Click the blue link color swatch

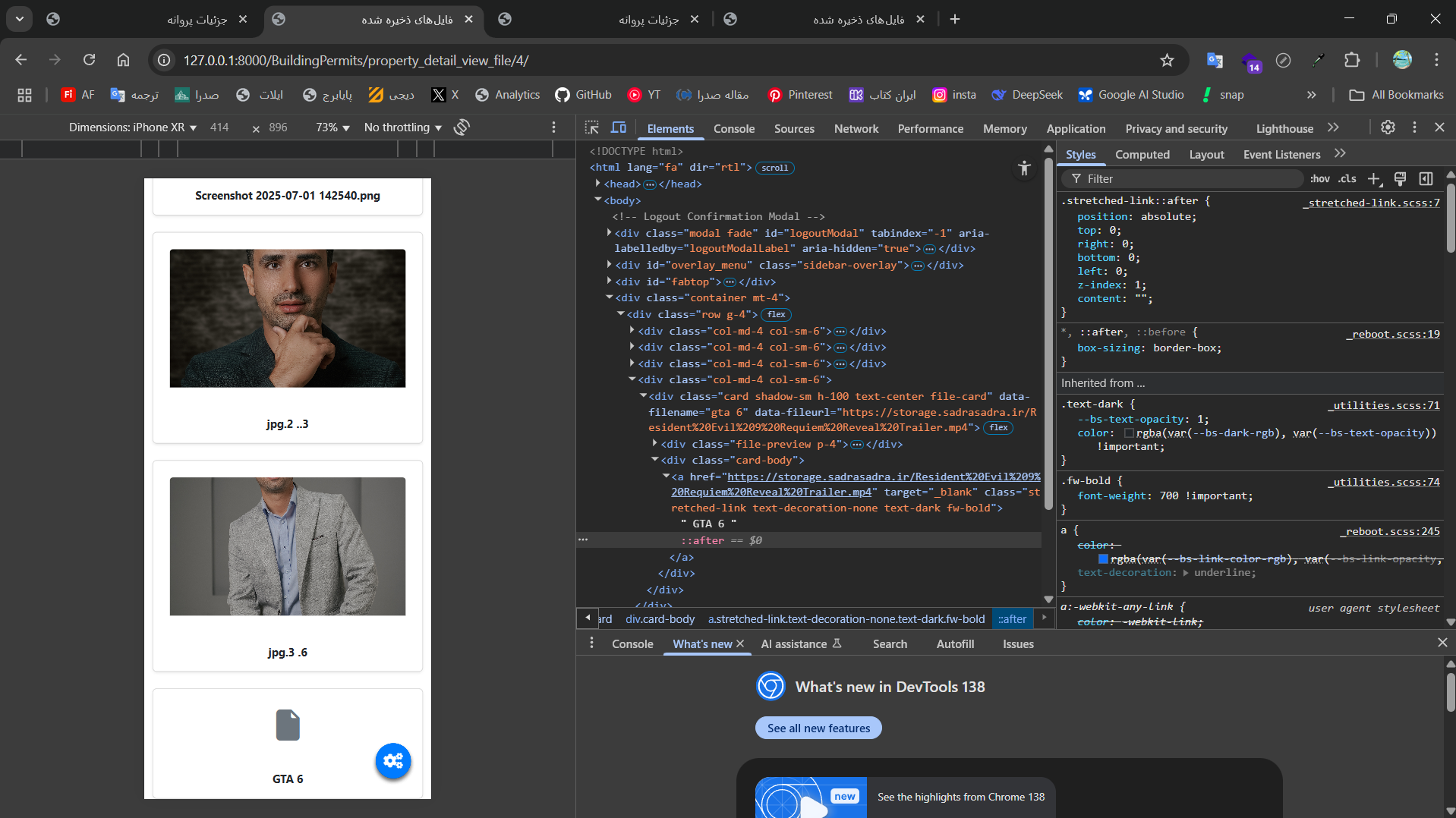coord(1103,559)
